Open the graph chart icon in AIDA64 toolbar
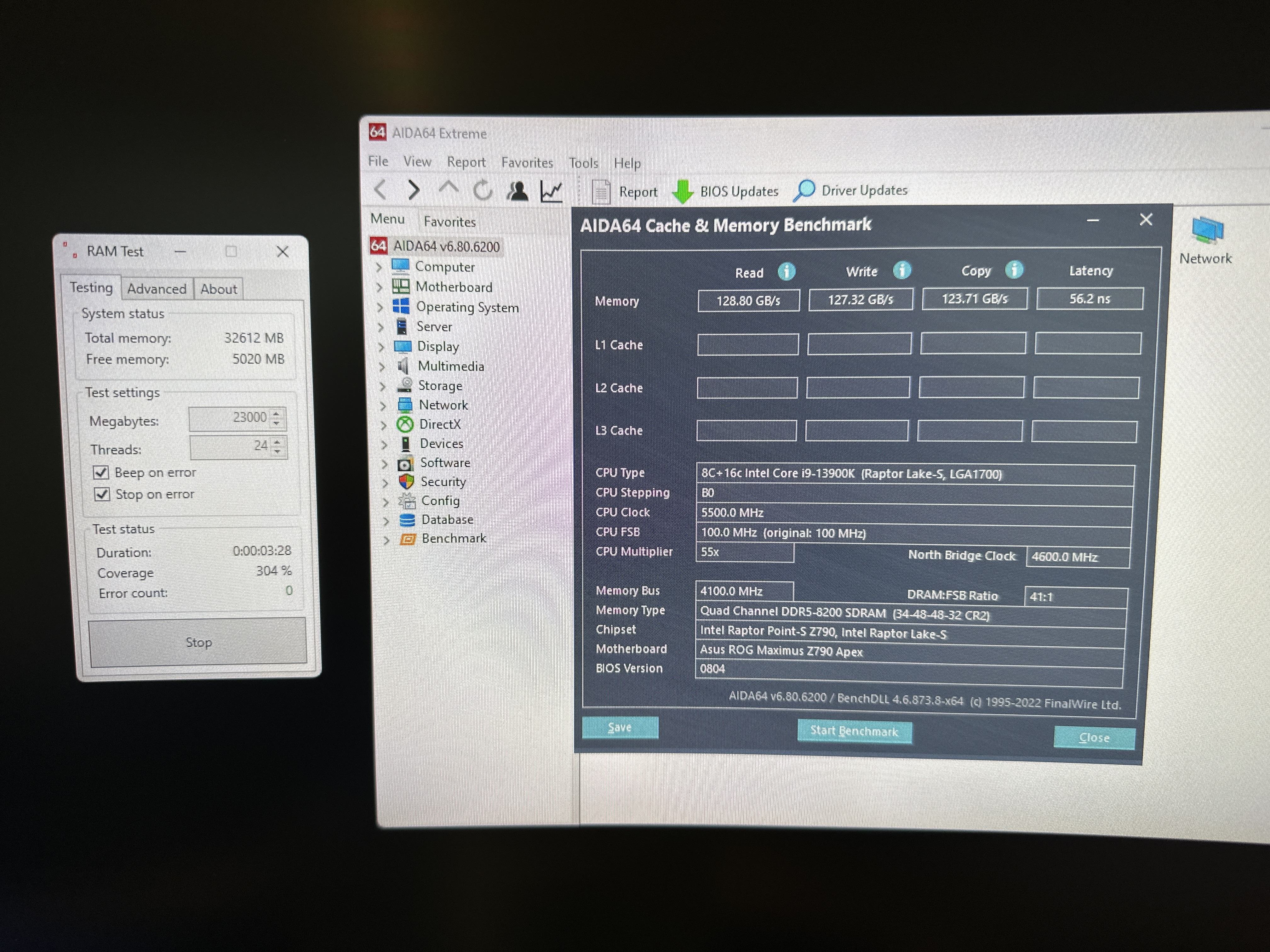 (x=551, y=191)
